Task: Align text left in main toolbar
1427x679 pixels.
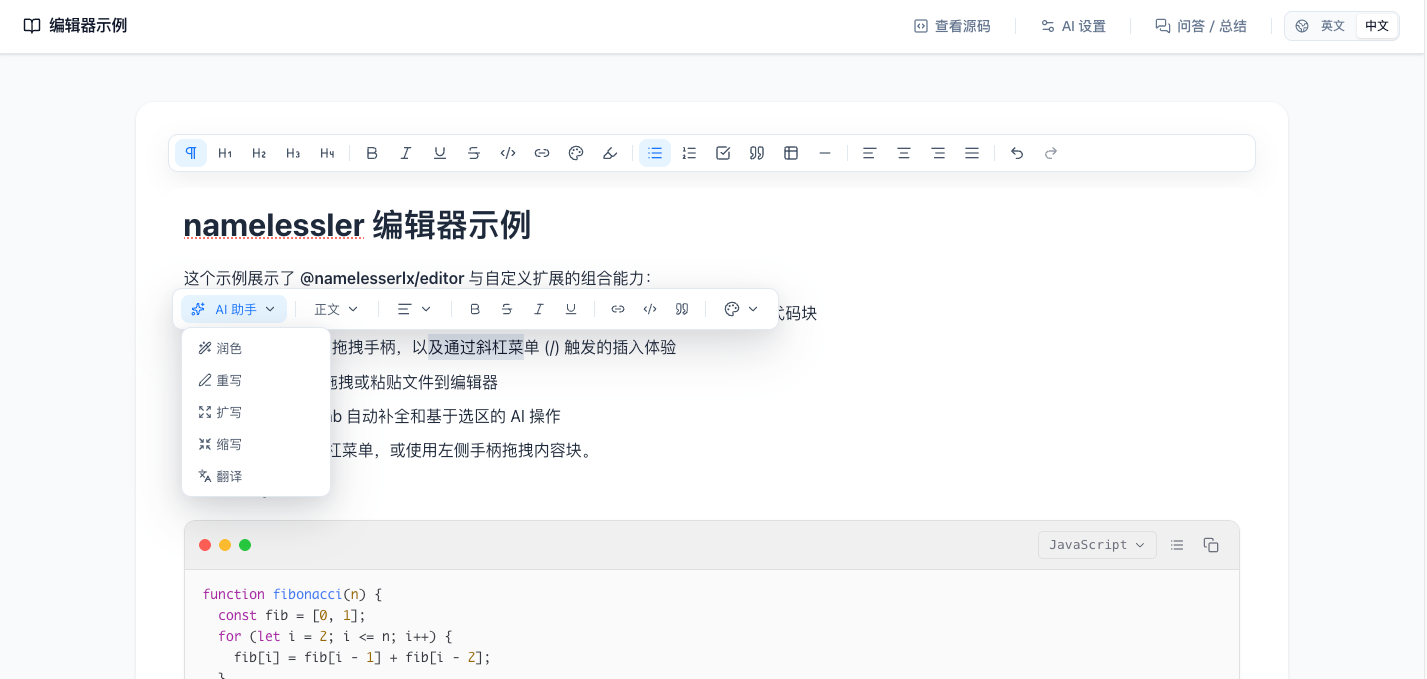Action: [870, 153]
